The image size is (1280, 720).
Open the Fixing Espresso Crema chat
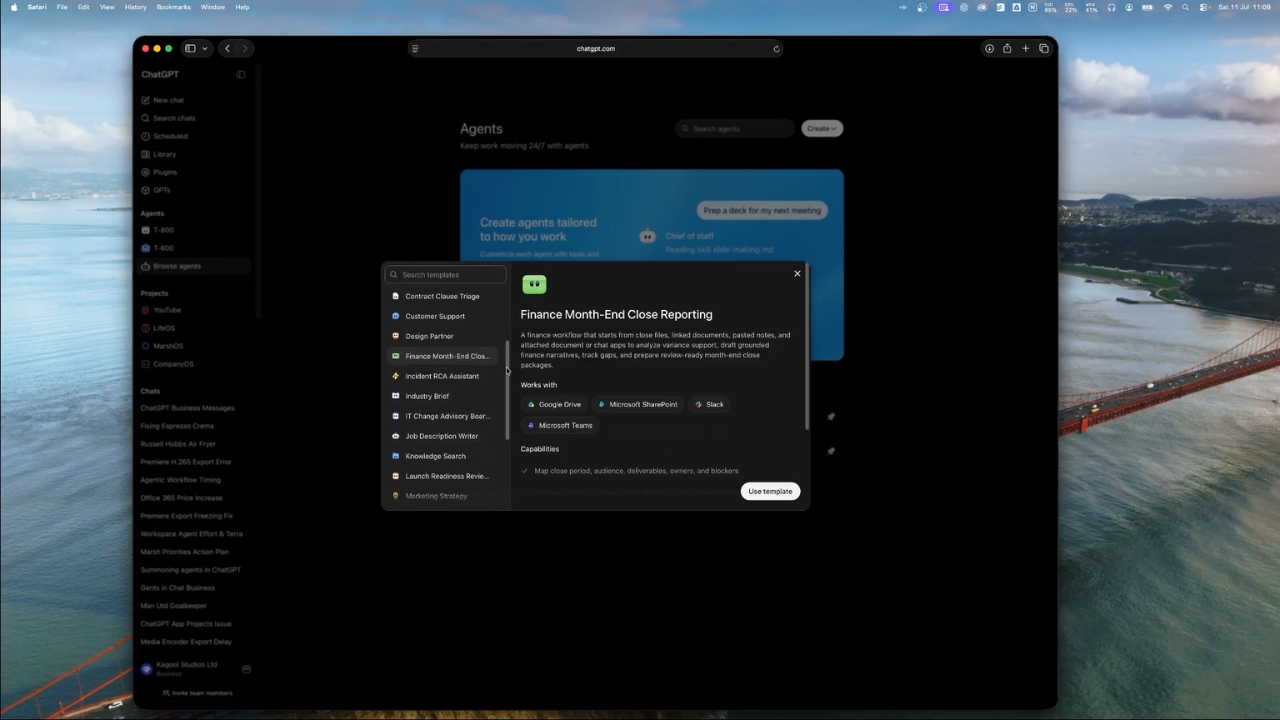pyautogui.click(x=177, y=426)
